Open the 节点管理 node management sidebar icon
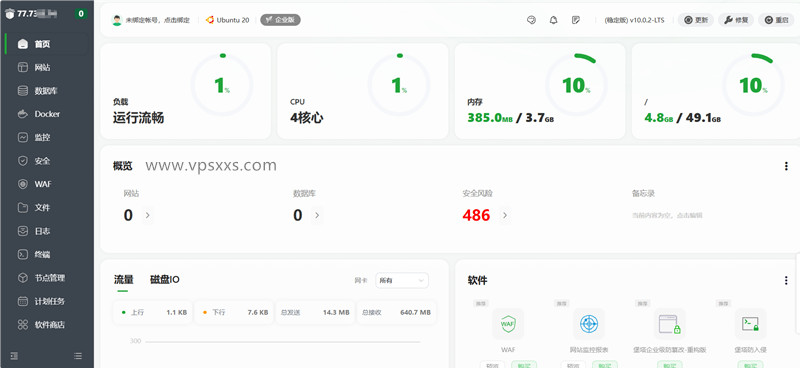This screenshot has width=800, height=368. [22, 278]
